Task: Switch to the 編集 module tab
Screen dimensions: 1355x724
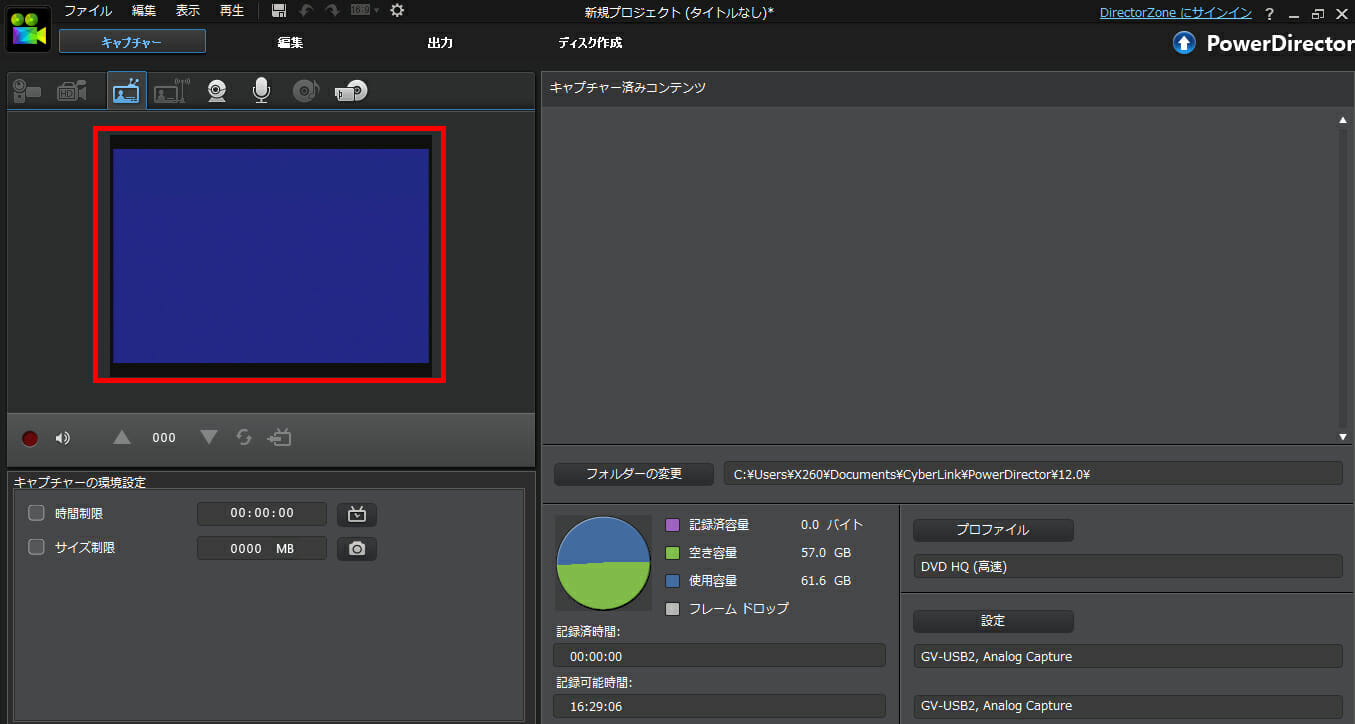Action: click(290, 43)
